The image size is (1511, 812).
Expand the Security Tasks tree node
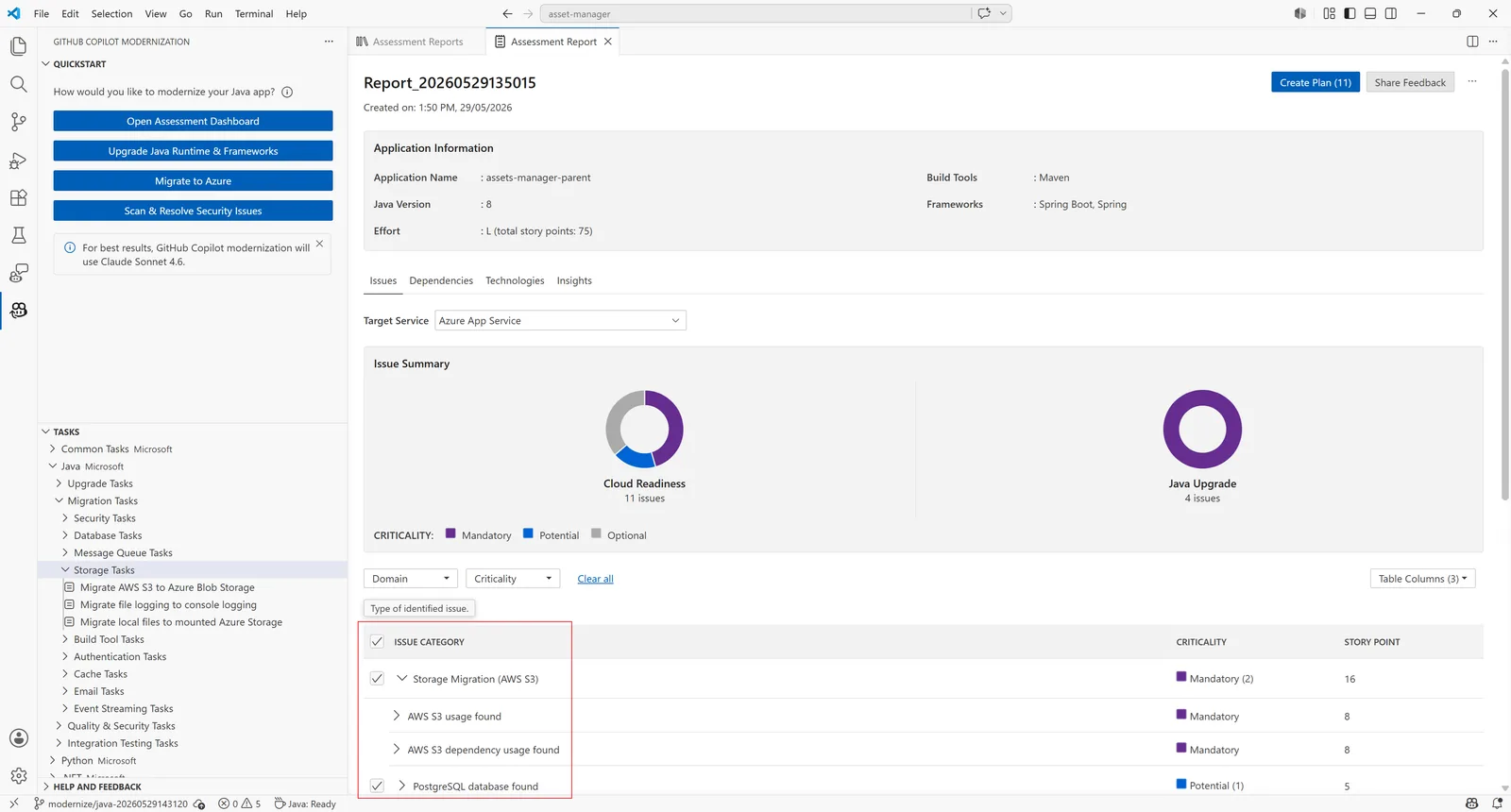[65, 518]
